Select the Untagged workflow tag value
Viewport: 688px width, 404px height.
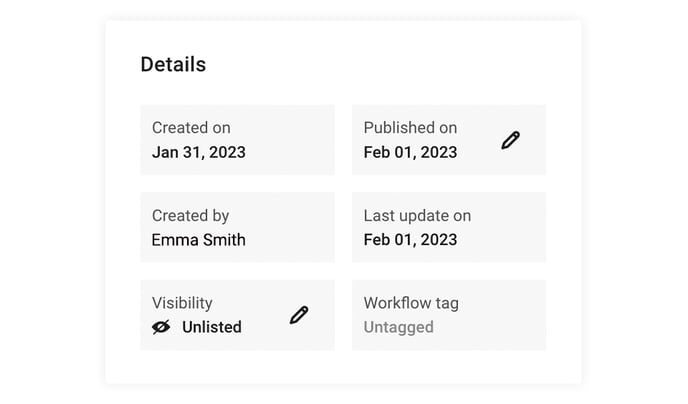(x=398, y=327)
